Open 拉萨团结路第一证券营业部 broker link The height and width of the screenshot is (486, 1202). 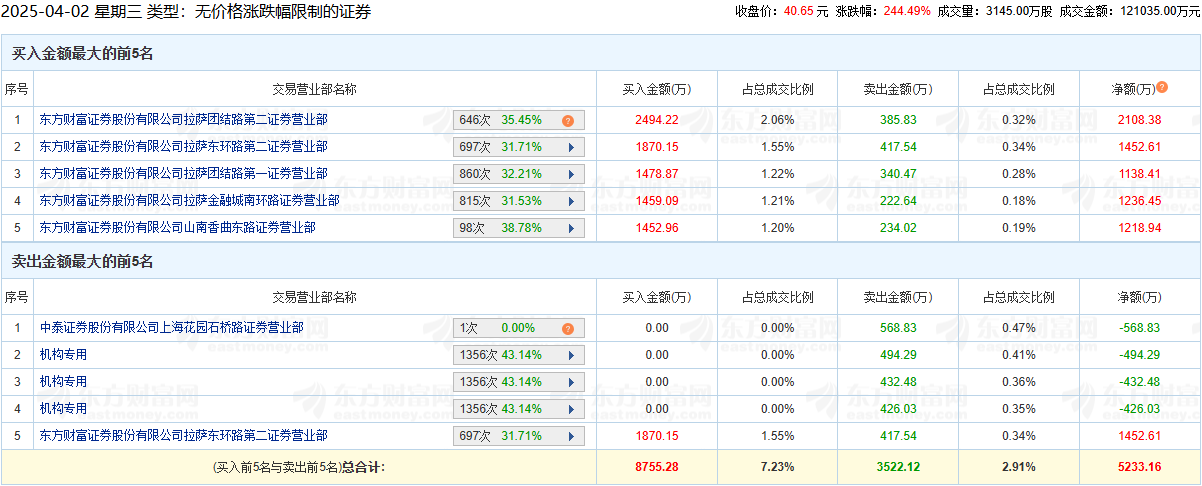point(183,174)
